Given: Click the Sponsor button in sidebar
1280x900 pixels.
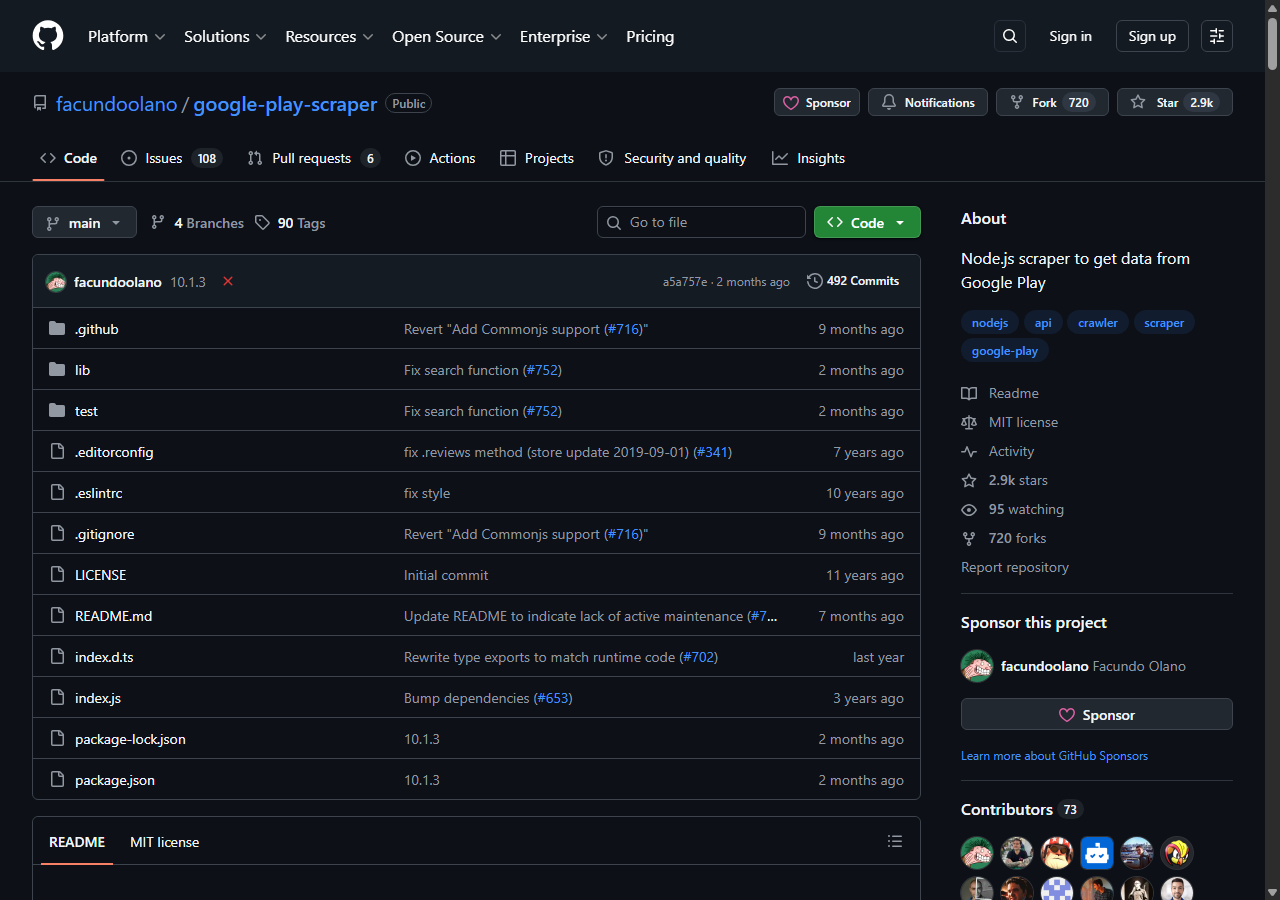Looking at the screenshot, I should point(1097,715).
